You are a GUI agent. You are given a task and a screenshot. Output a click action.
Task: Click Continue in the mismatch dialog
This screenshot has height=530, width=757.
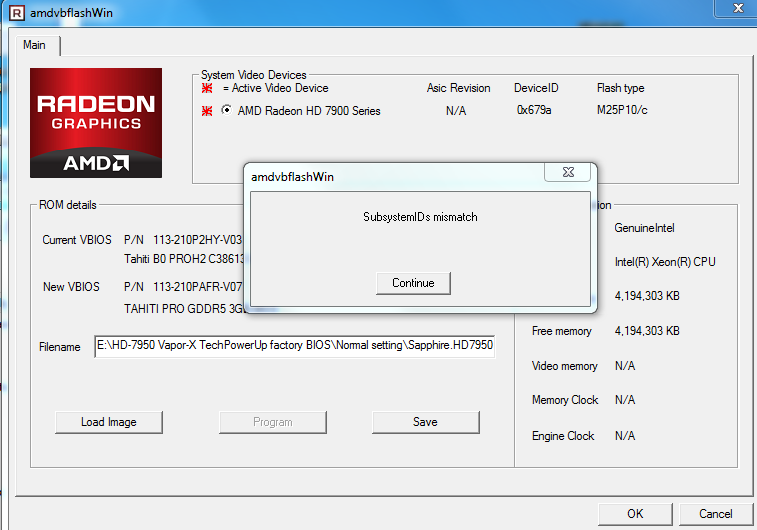click(x=413, y=283)
